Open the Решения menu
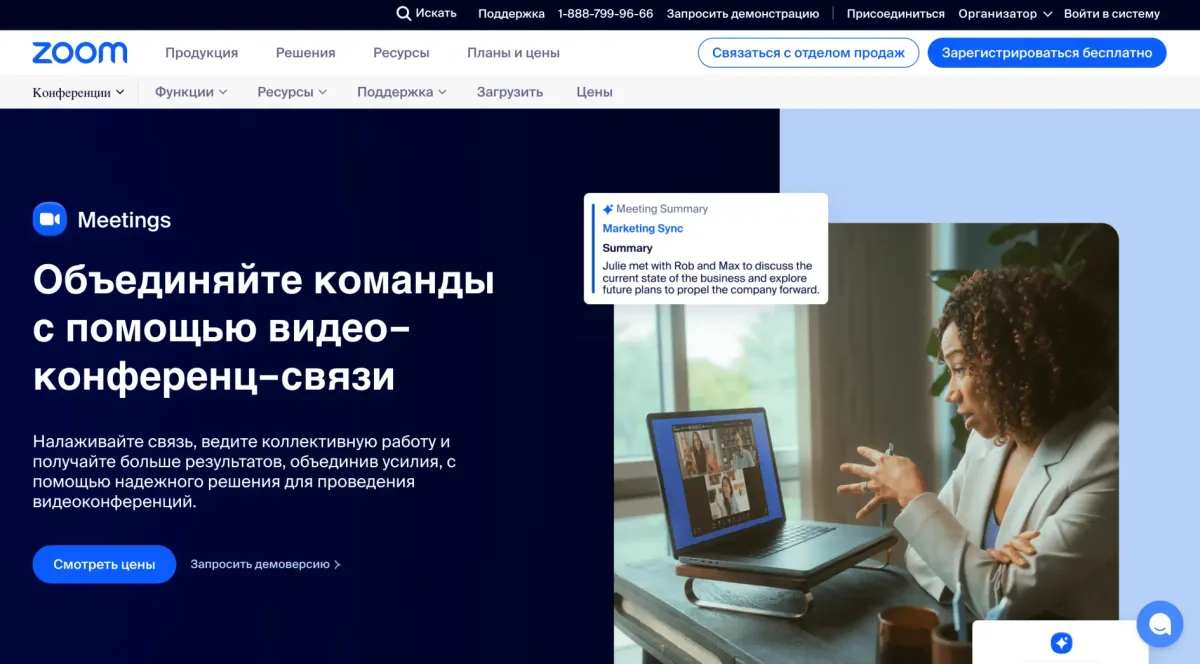 coord(305,53)
